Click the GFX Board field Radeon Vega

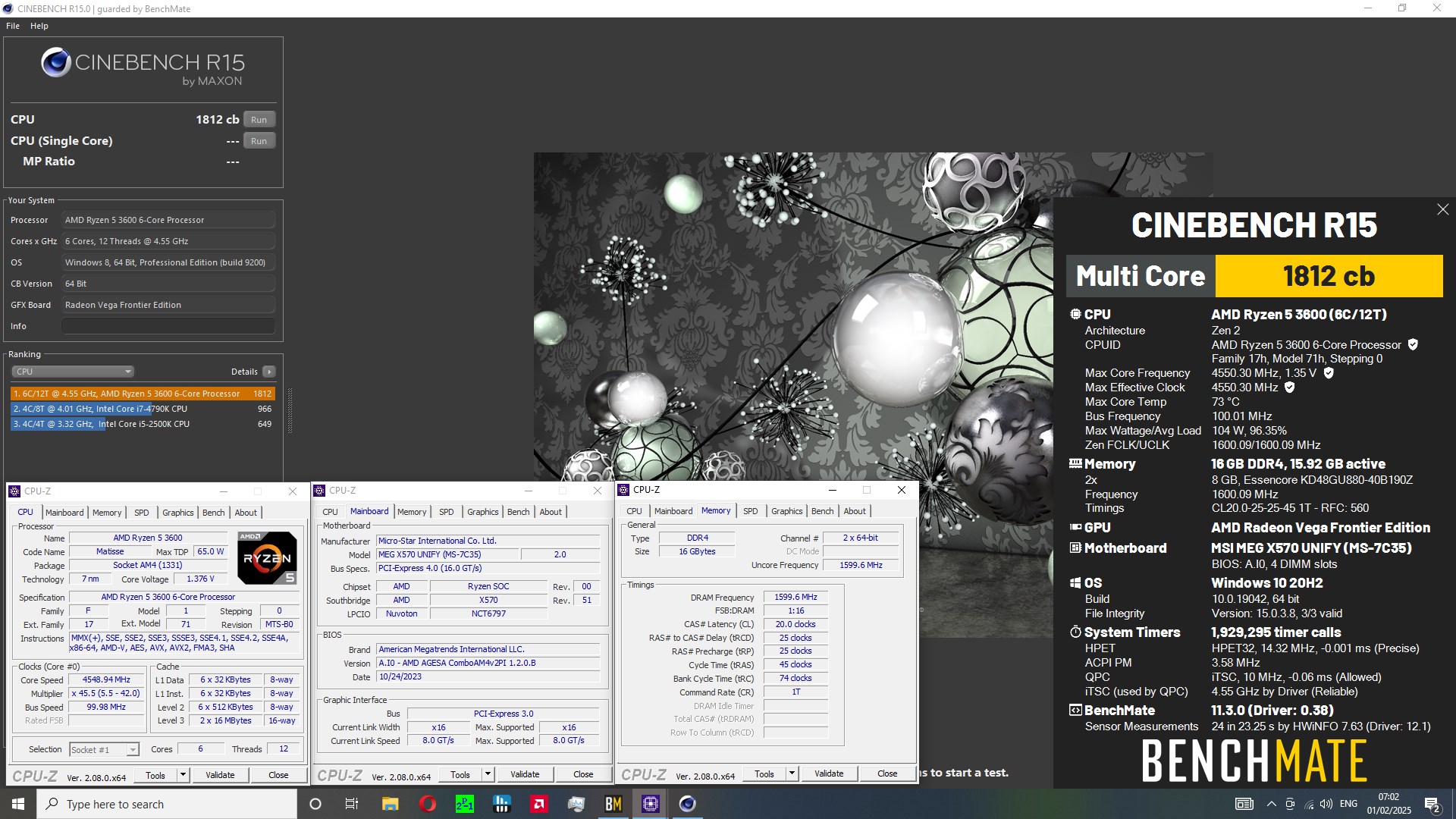pyautogui.click(x=168, y=305)
